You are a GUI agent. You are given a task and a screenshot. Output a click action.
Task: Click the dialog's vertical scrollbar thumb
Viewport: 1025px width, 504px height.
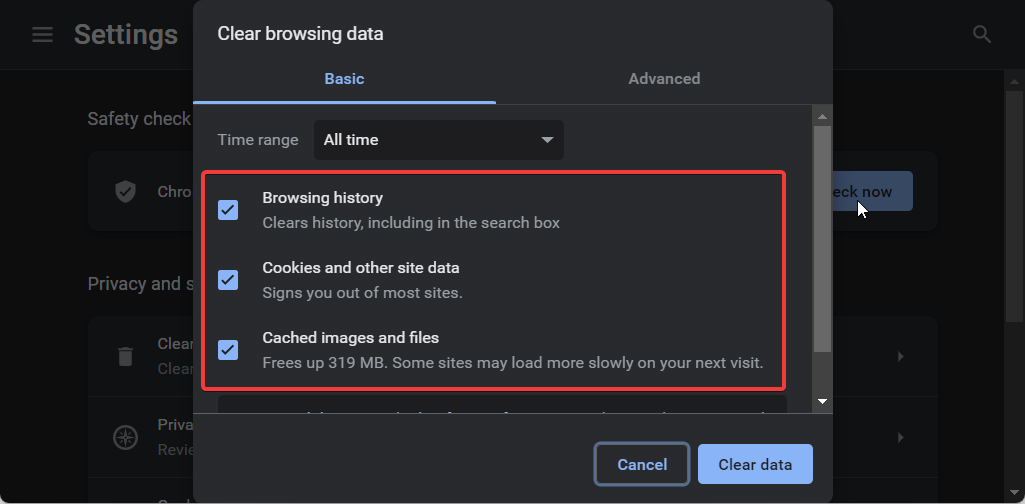[x=822, y=240]
